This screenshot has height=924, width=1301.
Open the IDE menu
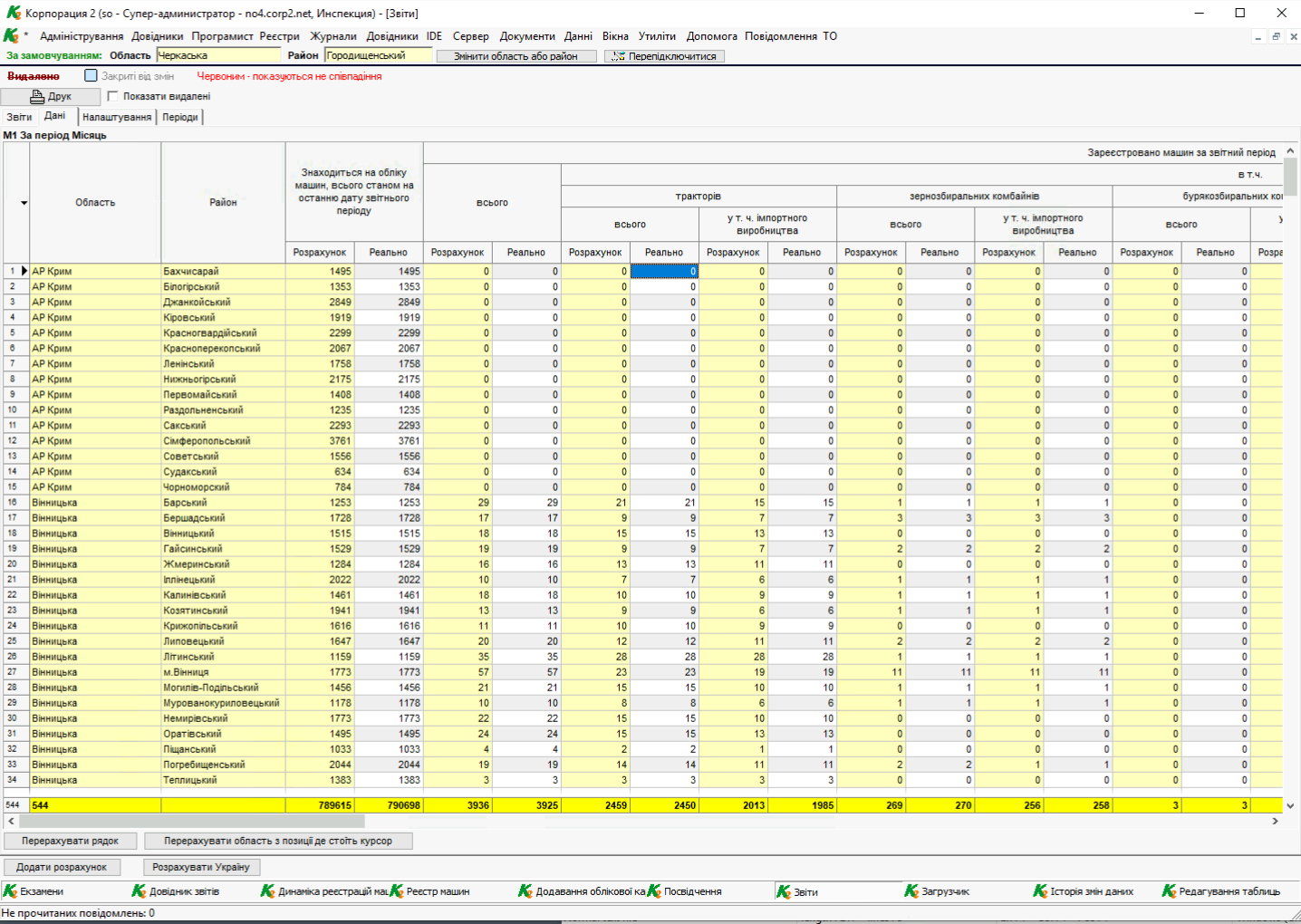[434, 36]
